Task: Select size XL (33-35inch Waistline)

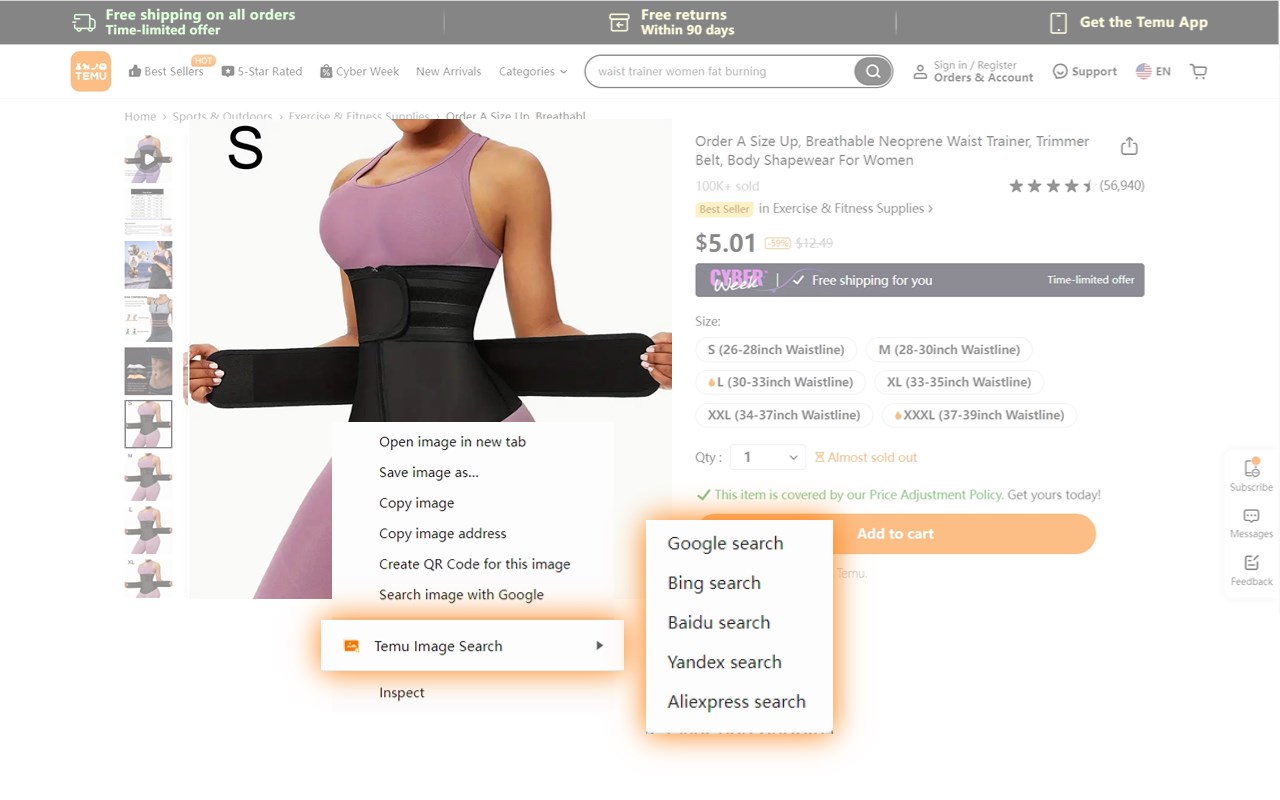Action: tap(959, 382)
